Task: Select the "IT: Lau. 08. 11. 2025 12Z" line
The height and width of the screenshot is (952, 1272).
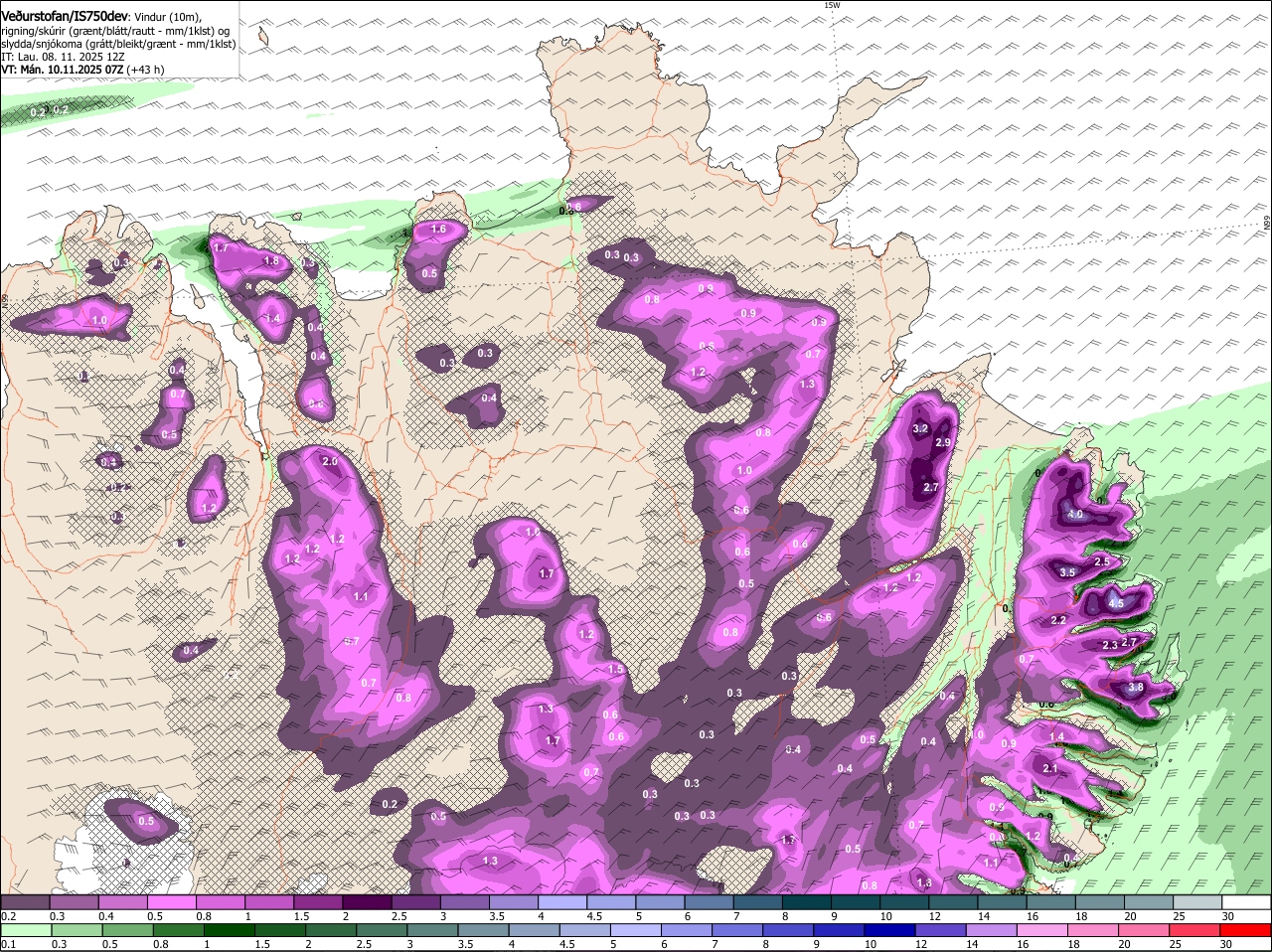Action: (x=64, y=58)
